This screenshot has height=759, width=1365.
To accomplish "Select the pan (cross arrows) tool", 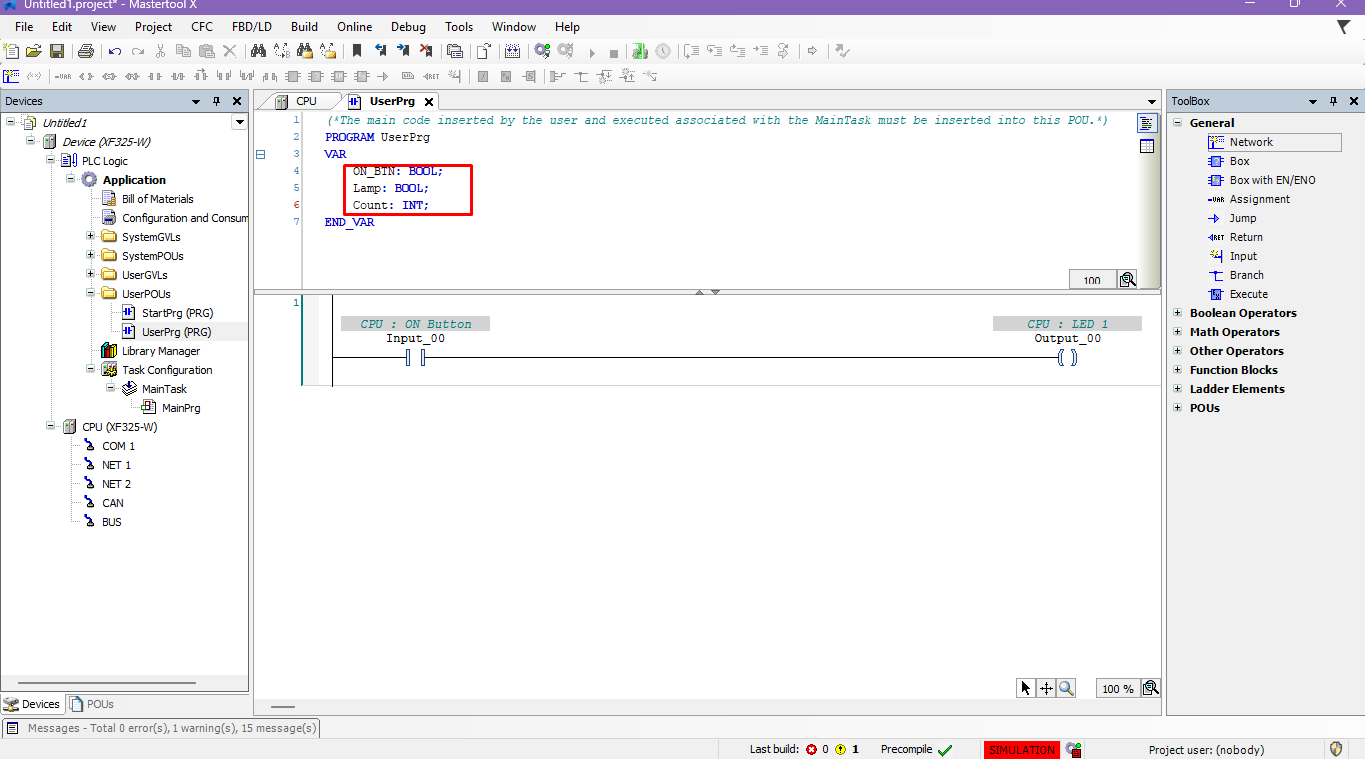I will tap(1046, 688).
